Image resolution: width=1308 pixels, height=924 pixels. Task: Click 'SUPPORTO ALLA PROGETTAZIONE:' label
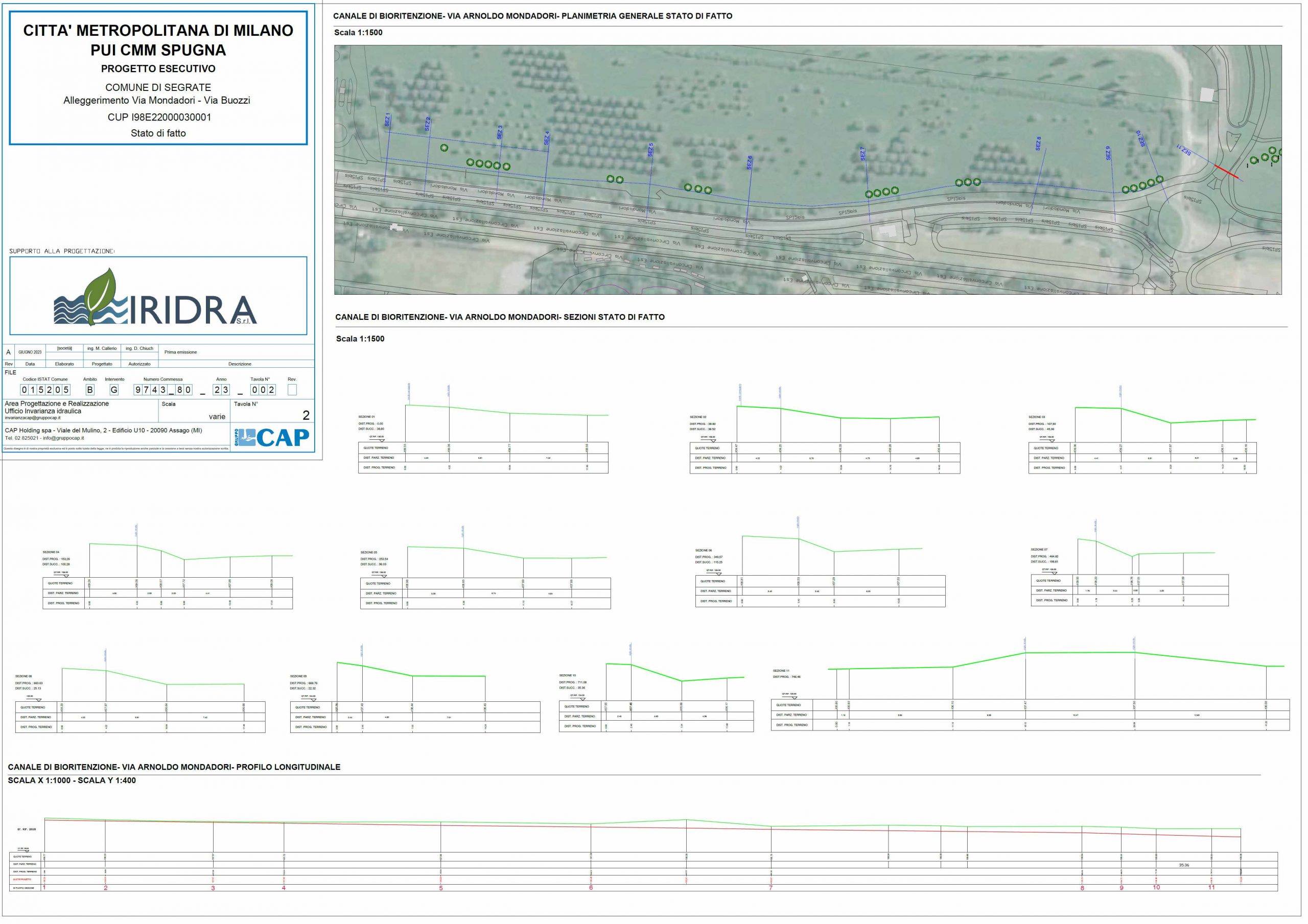tap(62, 252)
